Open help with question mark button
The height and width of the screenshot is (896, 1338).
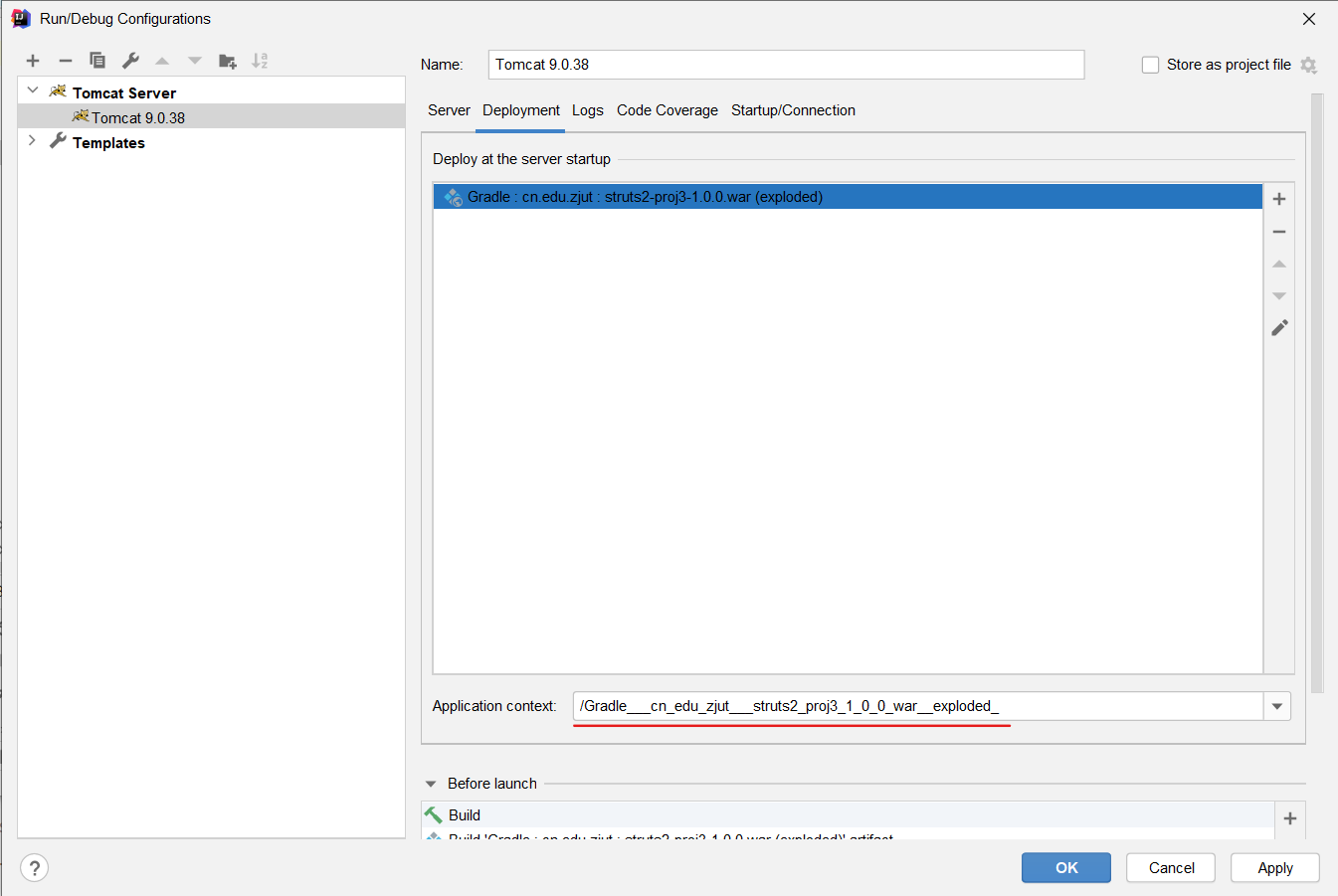[x=34, y=868]
